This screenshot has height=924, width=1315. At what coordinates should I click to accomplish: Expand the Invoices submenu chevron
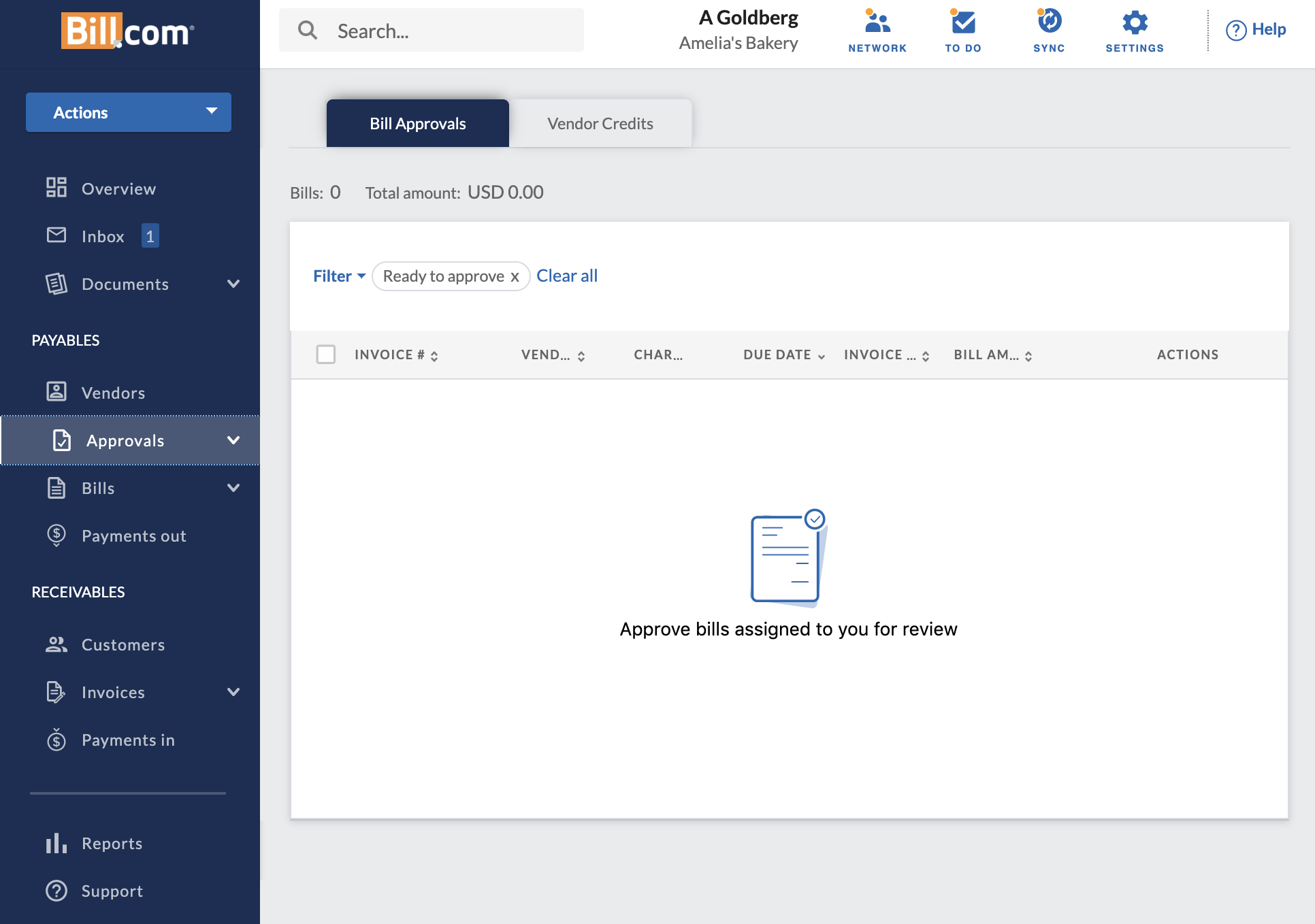233,692
